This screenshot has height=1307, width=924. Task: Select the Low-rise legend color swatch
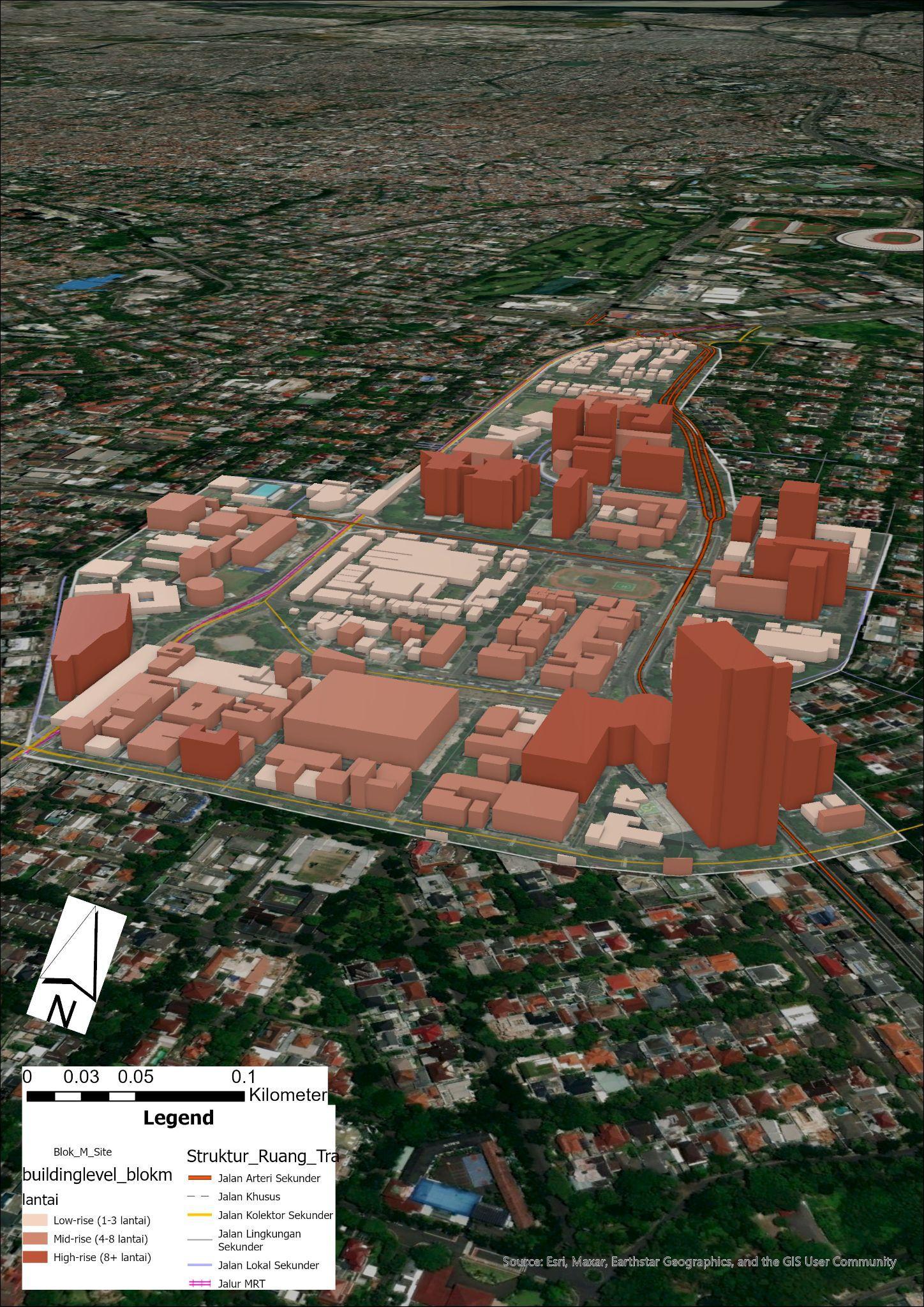[x=35, y=1220]
